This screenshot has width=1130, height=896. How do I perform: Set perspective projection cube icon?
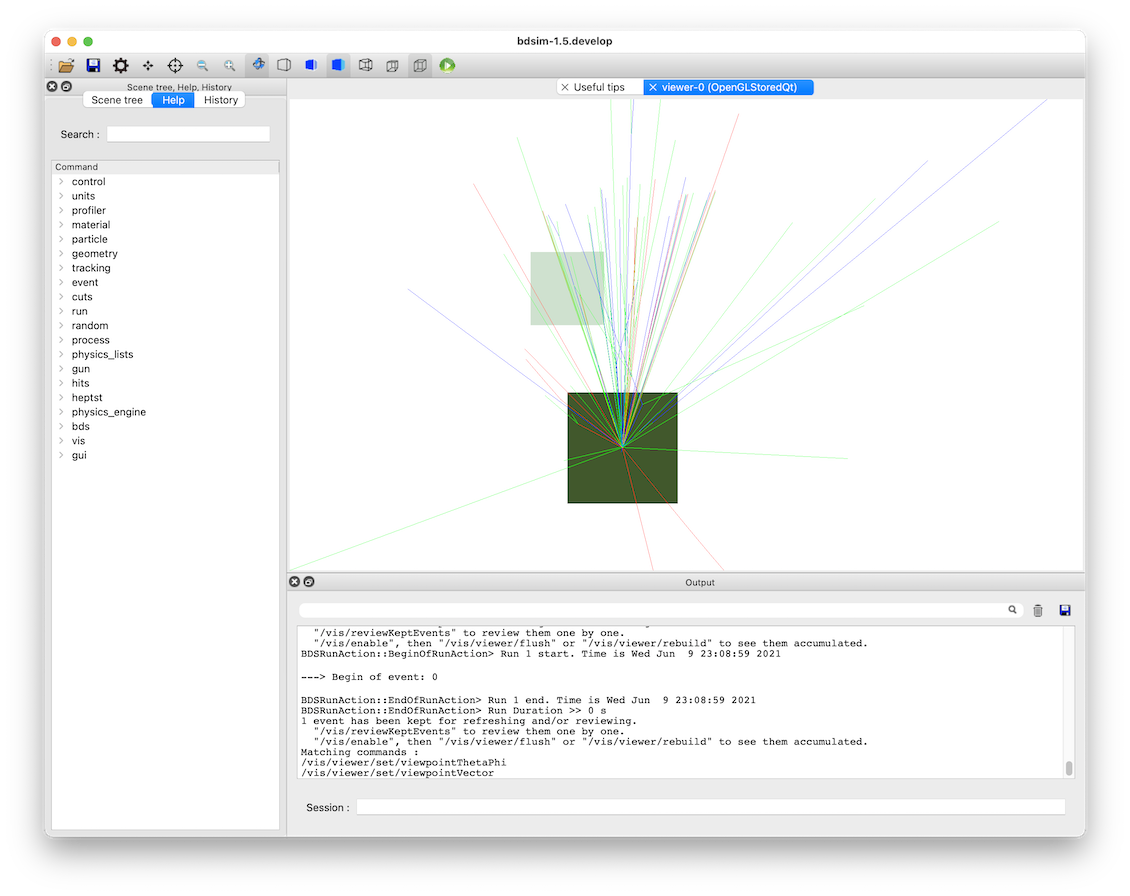pos(393,66)
